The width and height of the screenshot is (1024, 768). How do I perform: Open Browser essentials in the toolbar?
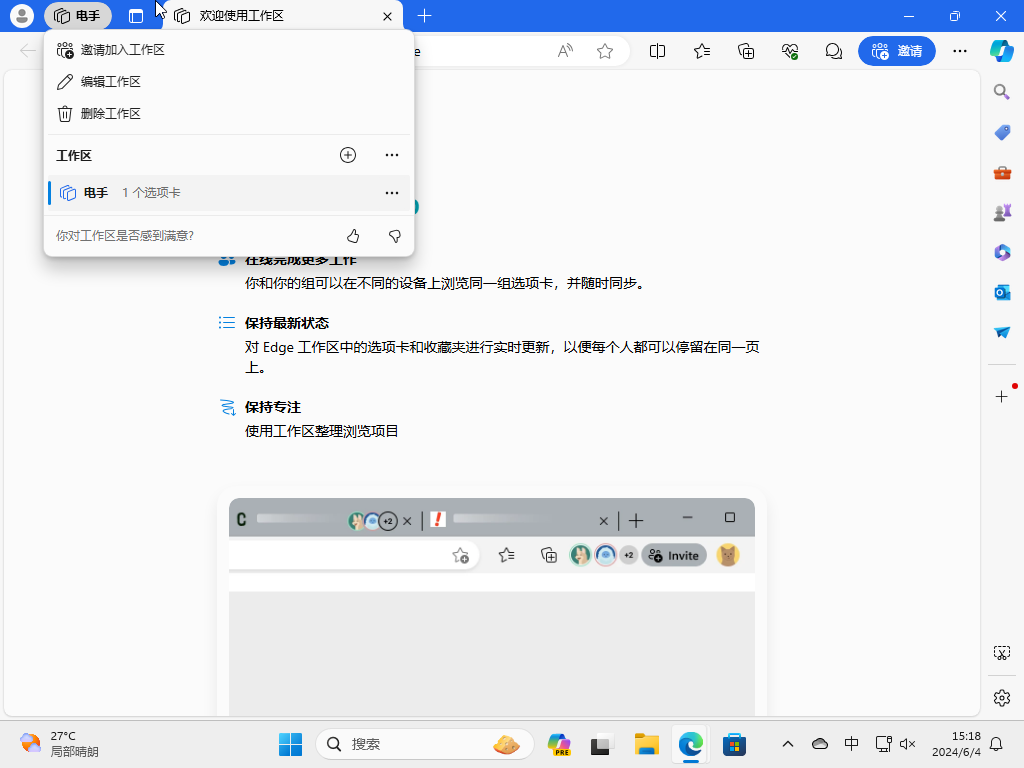789,51
